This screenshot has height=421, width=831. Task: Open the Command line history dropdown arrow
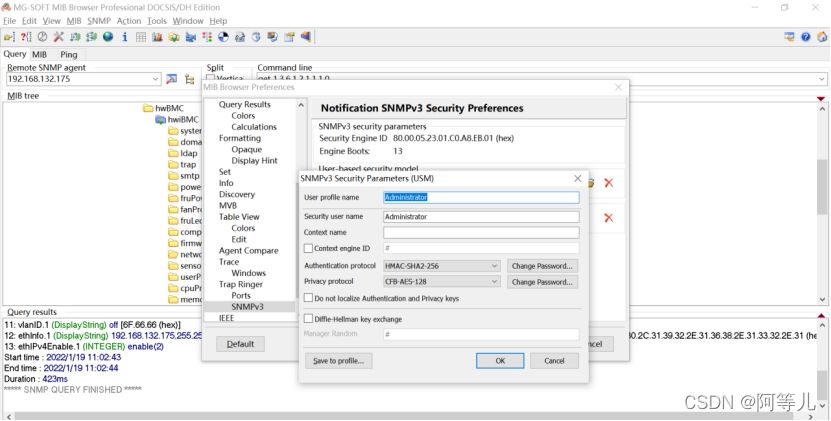pyautogui.click(x=821, y=79)
